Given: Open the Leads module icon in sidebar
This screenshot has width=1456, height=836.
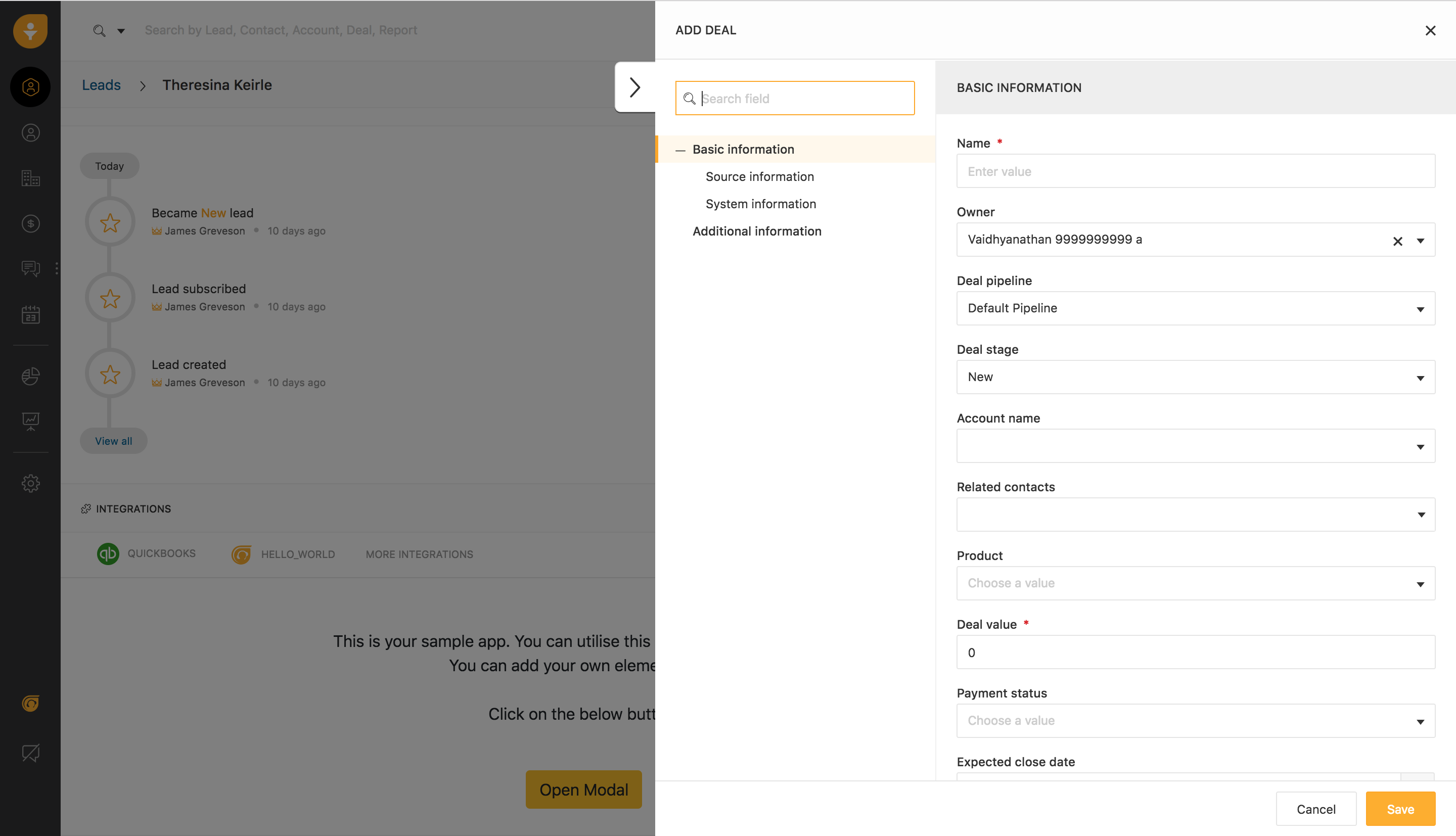Looking at the screenshot, I should (x=30, y=87).
